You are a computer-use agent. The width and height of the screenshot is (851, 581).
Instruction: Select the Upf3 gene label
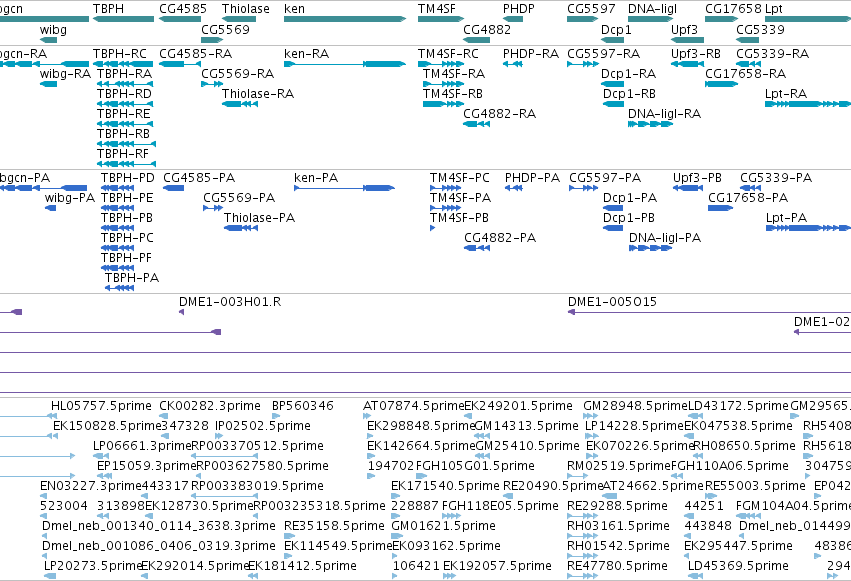click(684, 29)
